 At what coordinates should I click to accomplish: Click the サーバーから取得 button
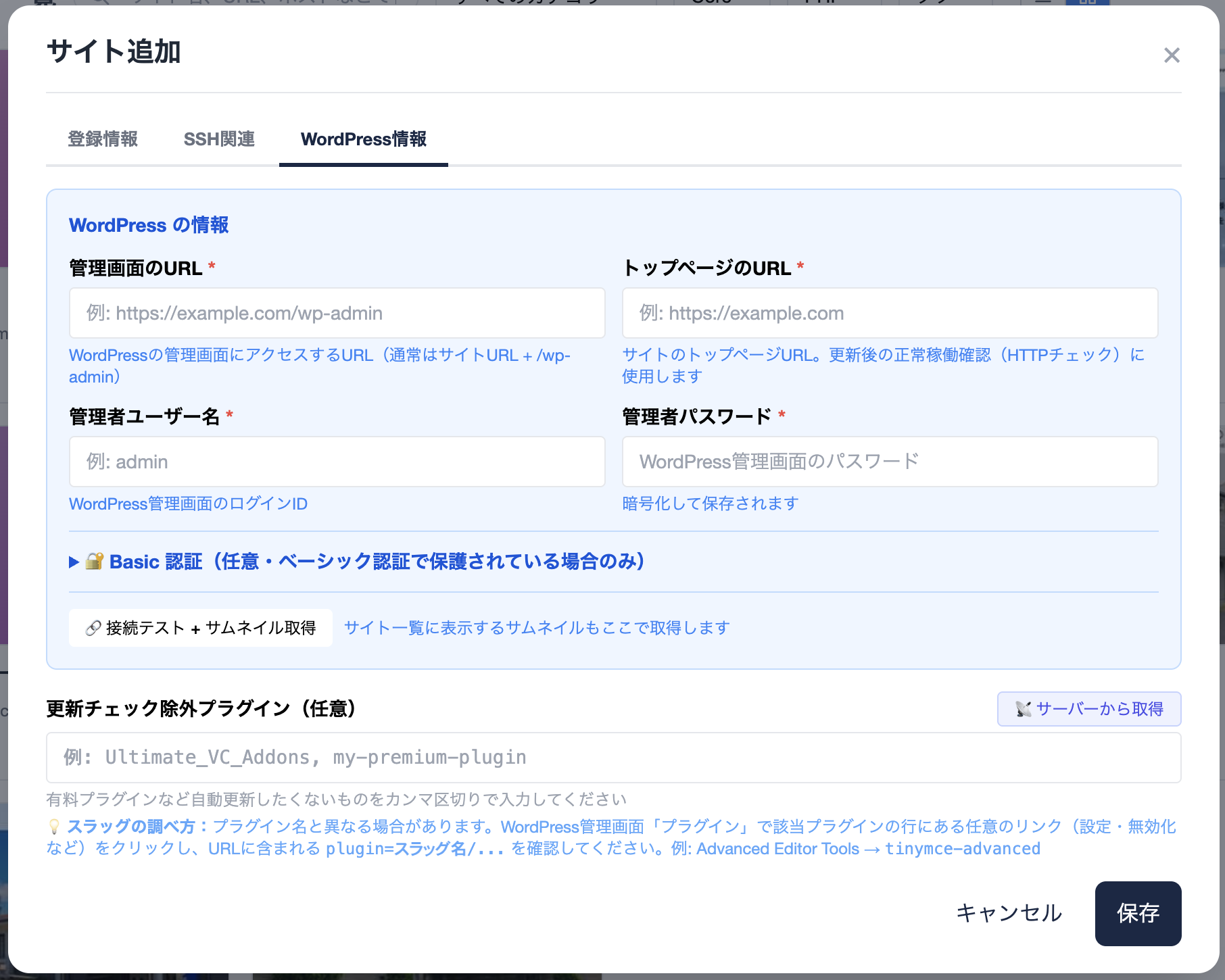pyautogui.click(x=1089, y=709)
